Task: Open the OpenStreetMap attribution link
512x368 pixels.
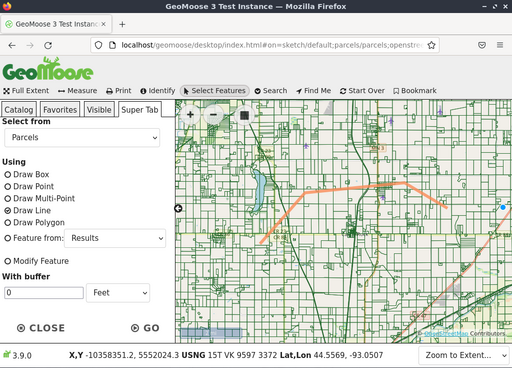Action: tap(446, 333)
